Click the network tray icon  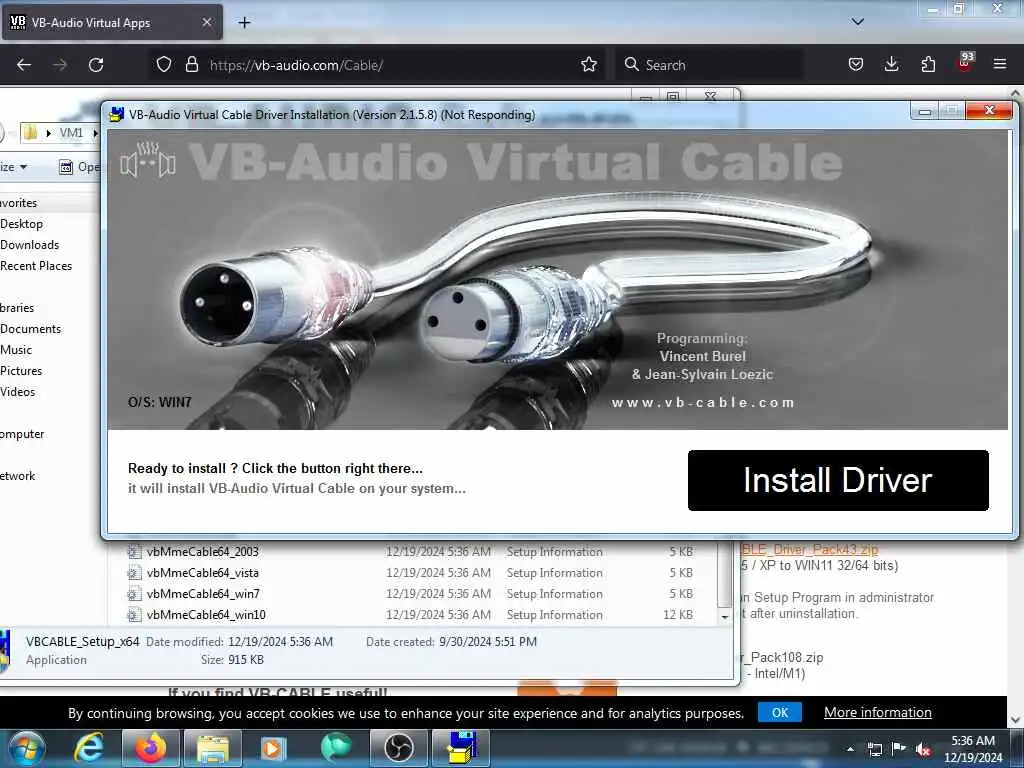[874, 750]
